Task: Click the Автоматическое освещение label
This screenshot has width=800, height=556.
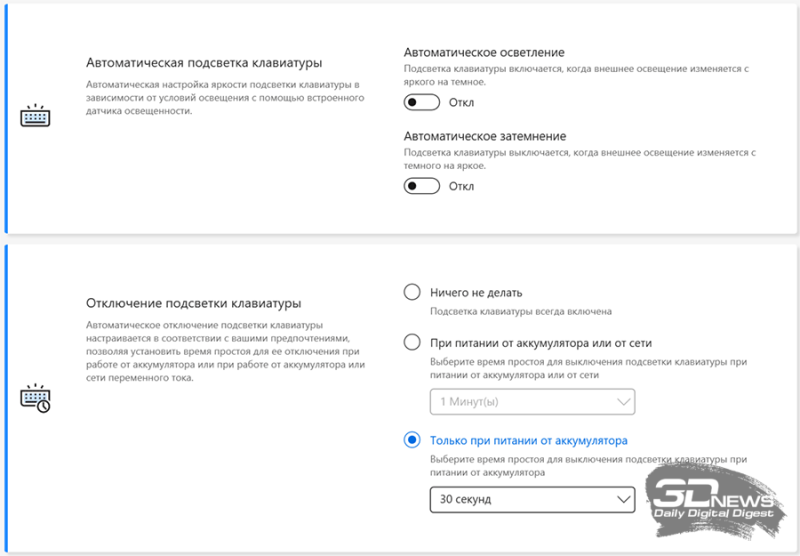Action: (484, 51)
